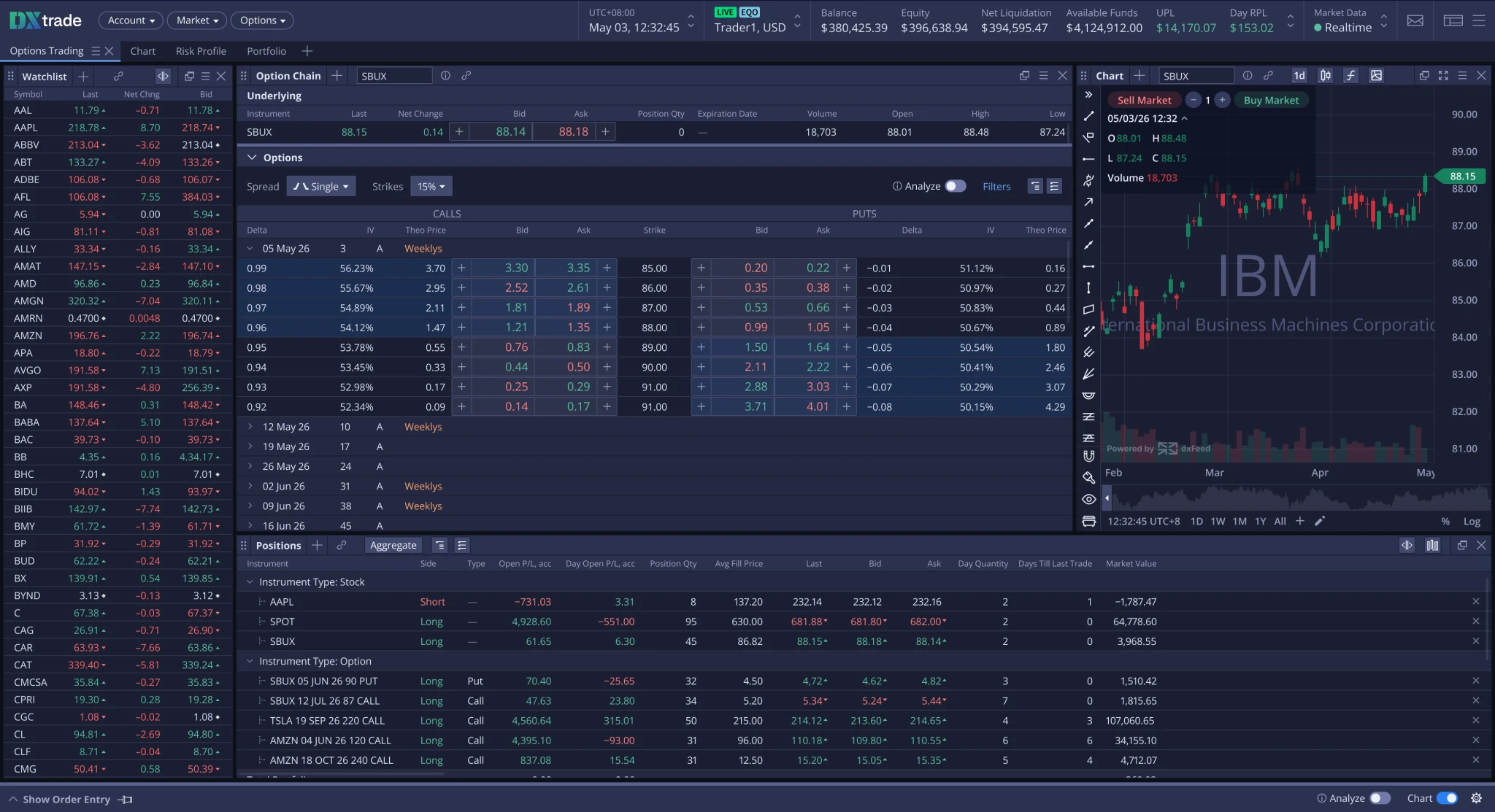This screenshot has height=812, width=1495.
Task: Click the Positions panel link chain icon
Action: click(341, 545)
